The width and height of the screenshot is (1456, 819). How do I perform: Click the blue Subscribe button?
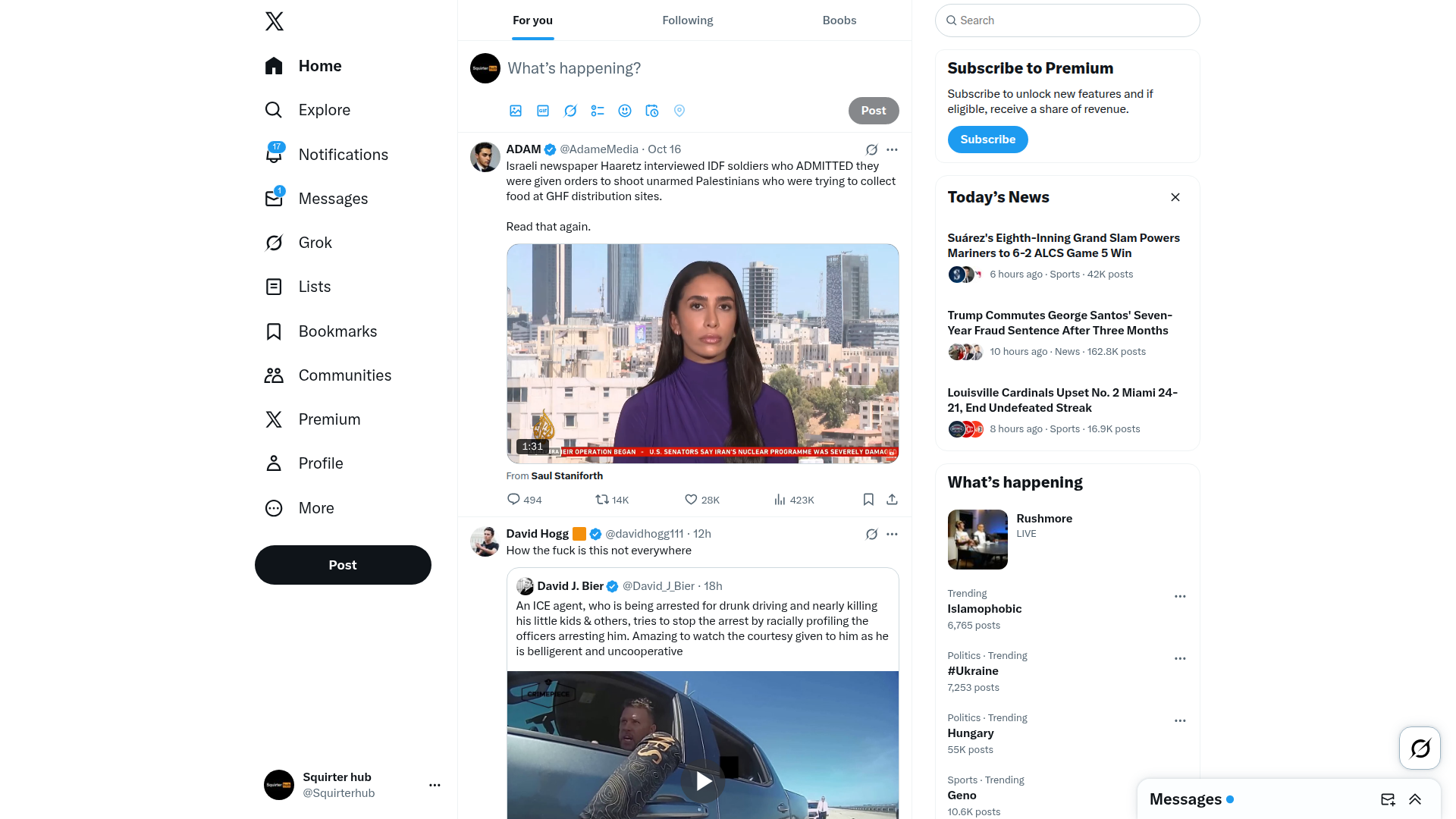pyautogui.click(x=987, y=140)
